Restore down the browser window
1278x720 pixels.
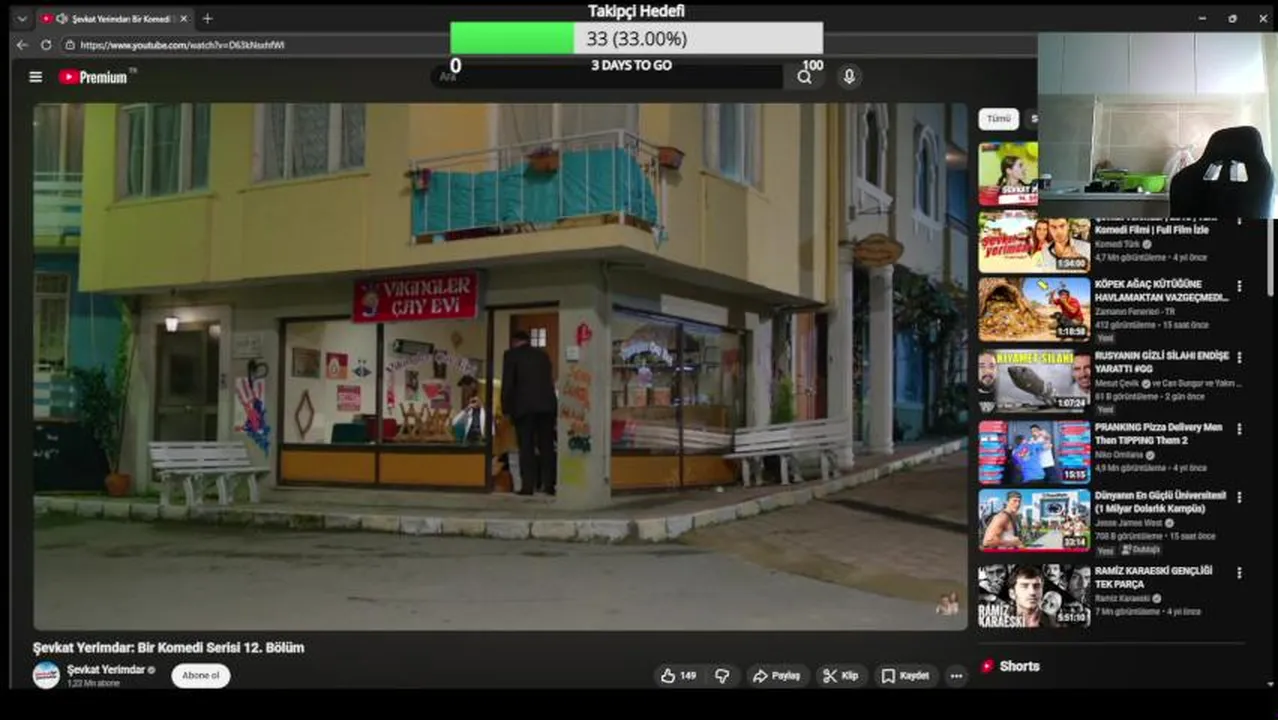pos(1232,18)
